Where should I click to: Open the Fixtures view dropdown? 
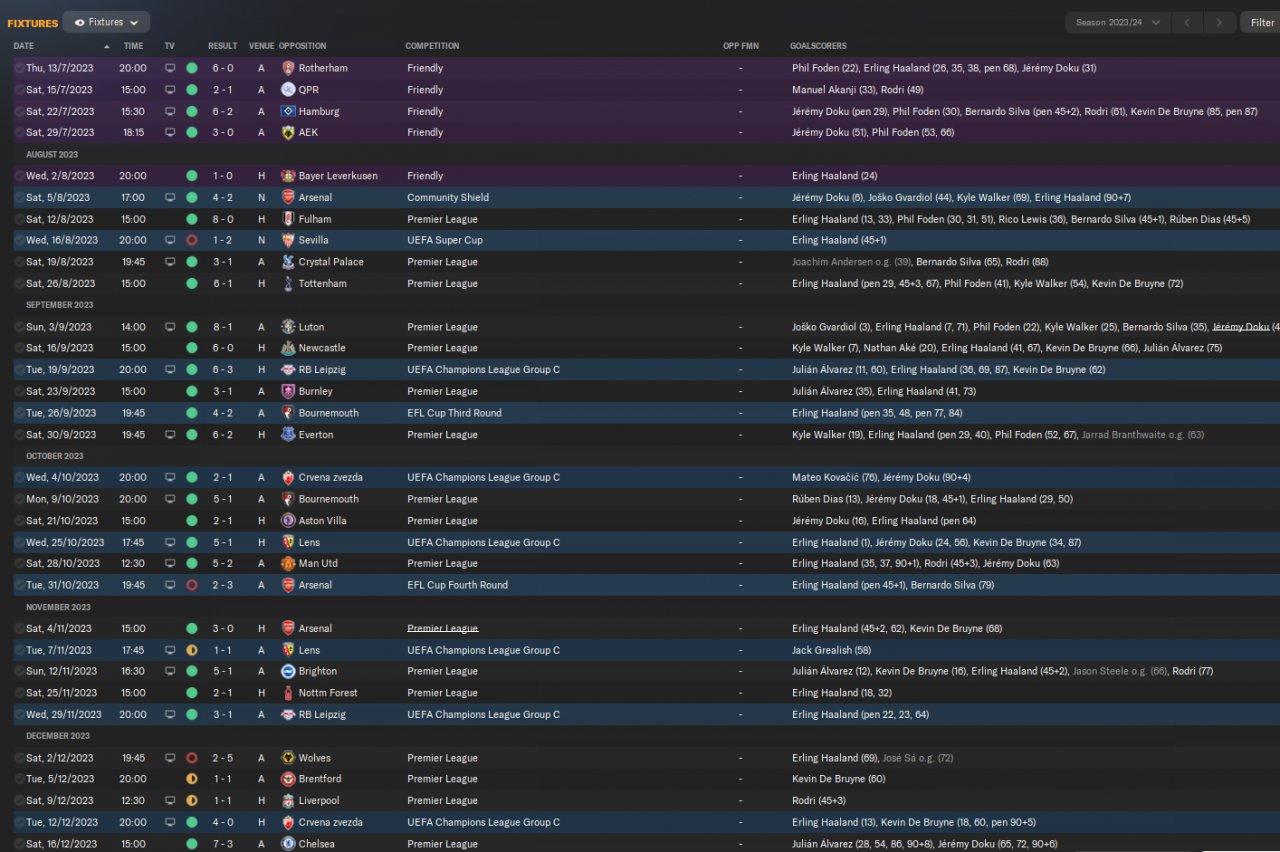point(106,22)
